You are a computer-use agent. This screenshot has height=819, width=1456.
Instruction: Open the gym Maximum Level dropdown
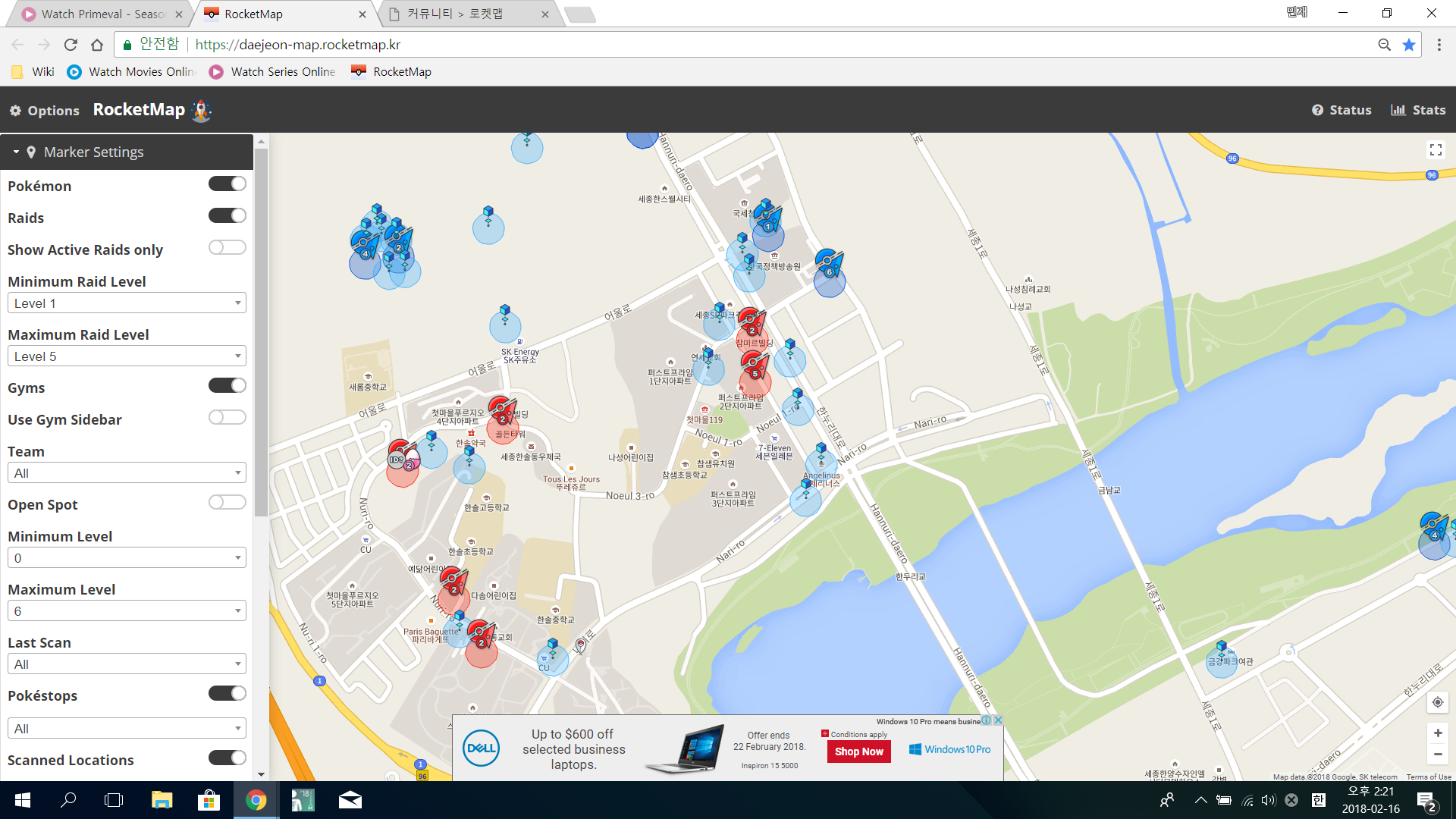click(x=127, y=611)
